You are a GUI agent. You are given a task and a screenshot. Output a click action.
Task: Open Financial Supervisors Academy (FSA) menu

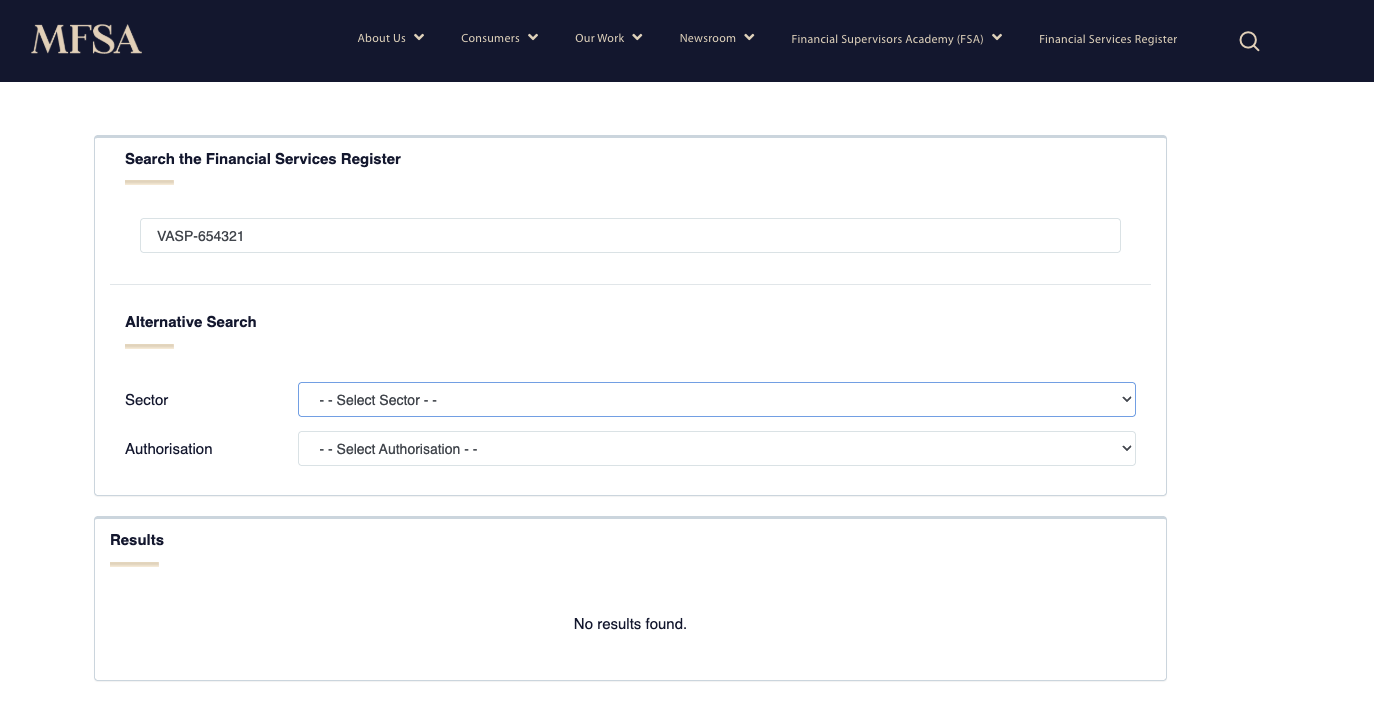[x=887, y=40]
